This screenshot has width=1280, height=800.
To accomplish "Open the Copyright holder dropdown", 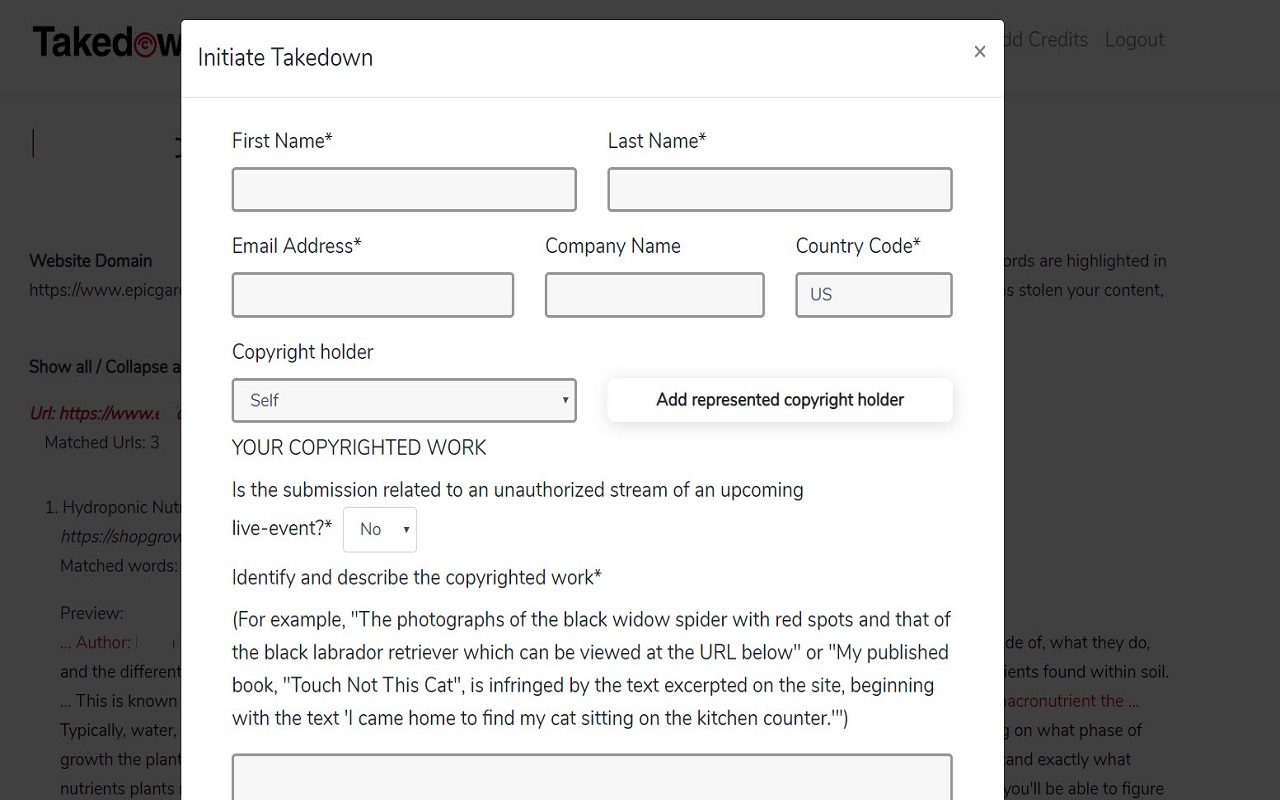I will click(x=404, y=400).
